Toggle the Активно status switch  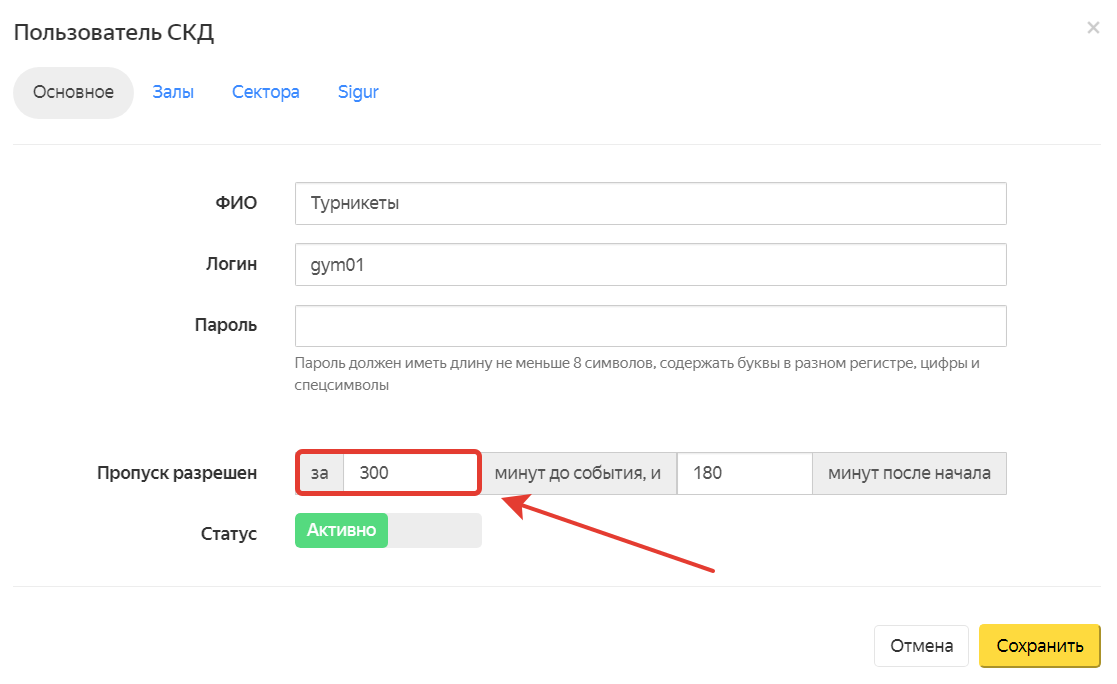(388, 530)
